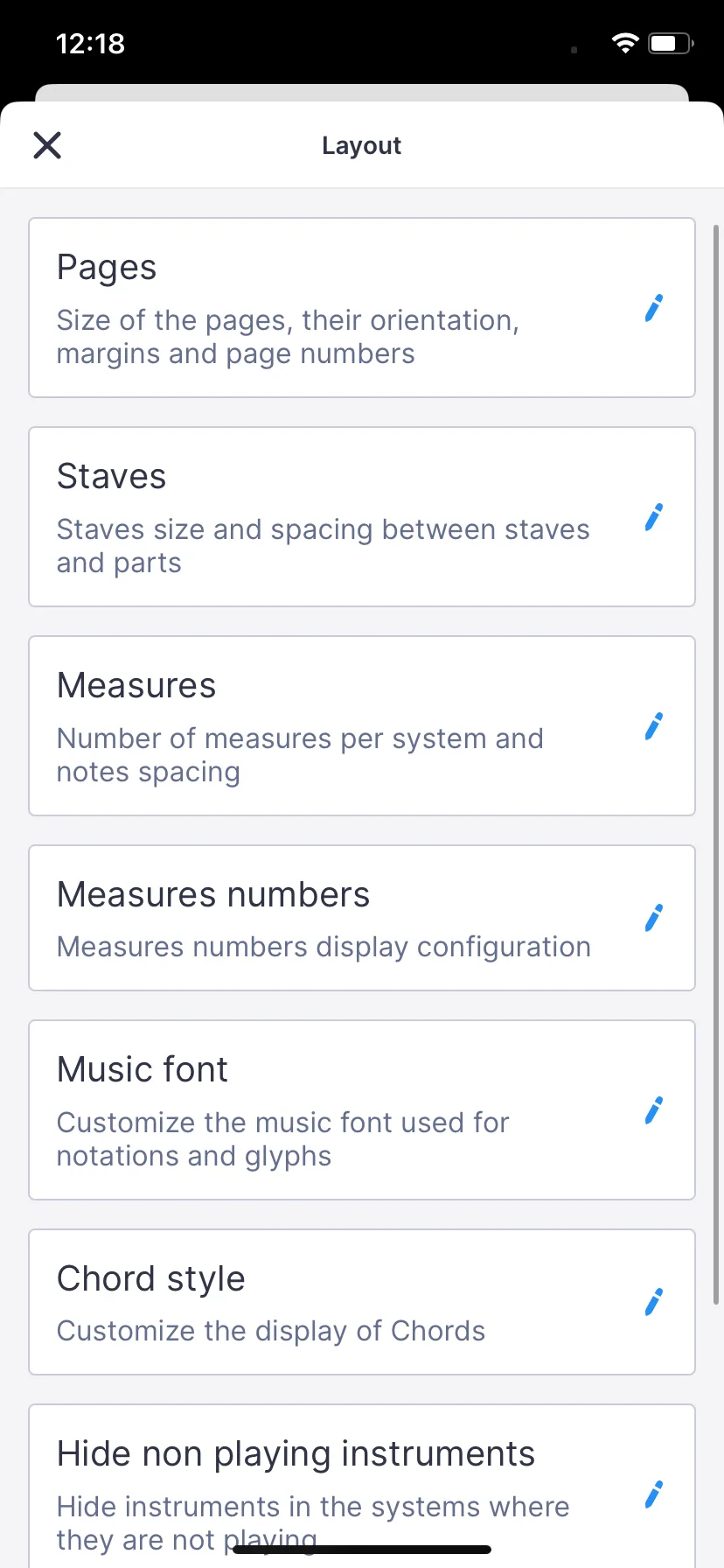Open Measures numbers heading
Image resolution: width=724 pixels, height=1568 pixels.
[x=212, y=895]
